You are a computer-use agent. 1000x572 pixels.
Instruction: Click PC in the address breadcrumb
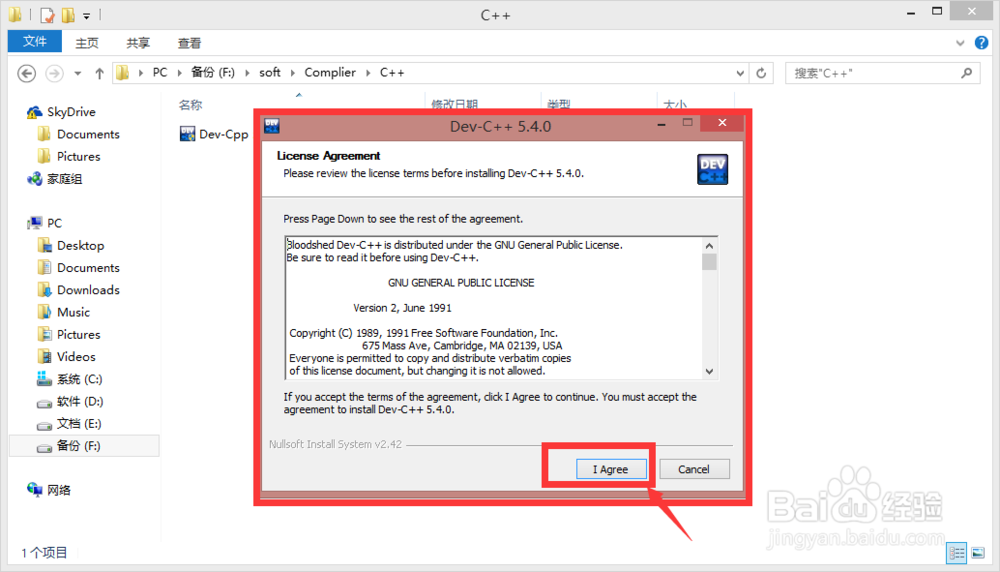click(160, 73)
